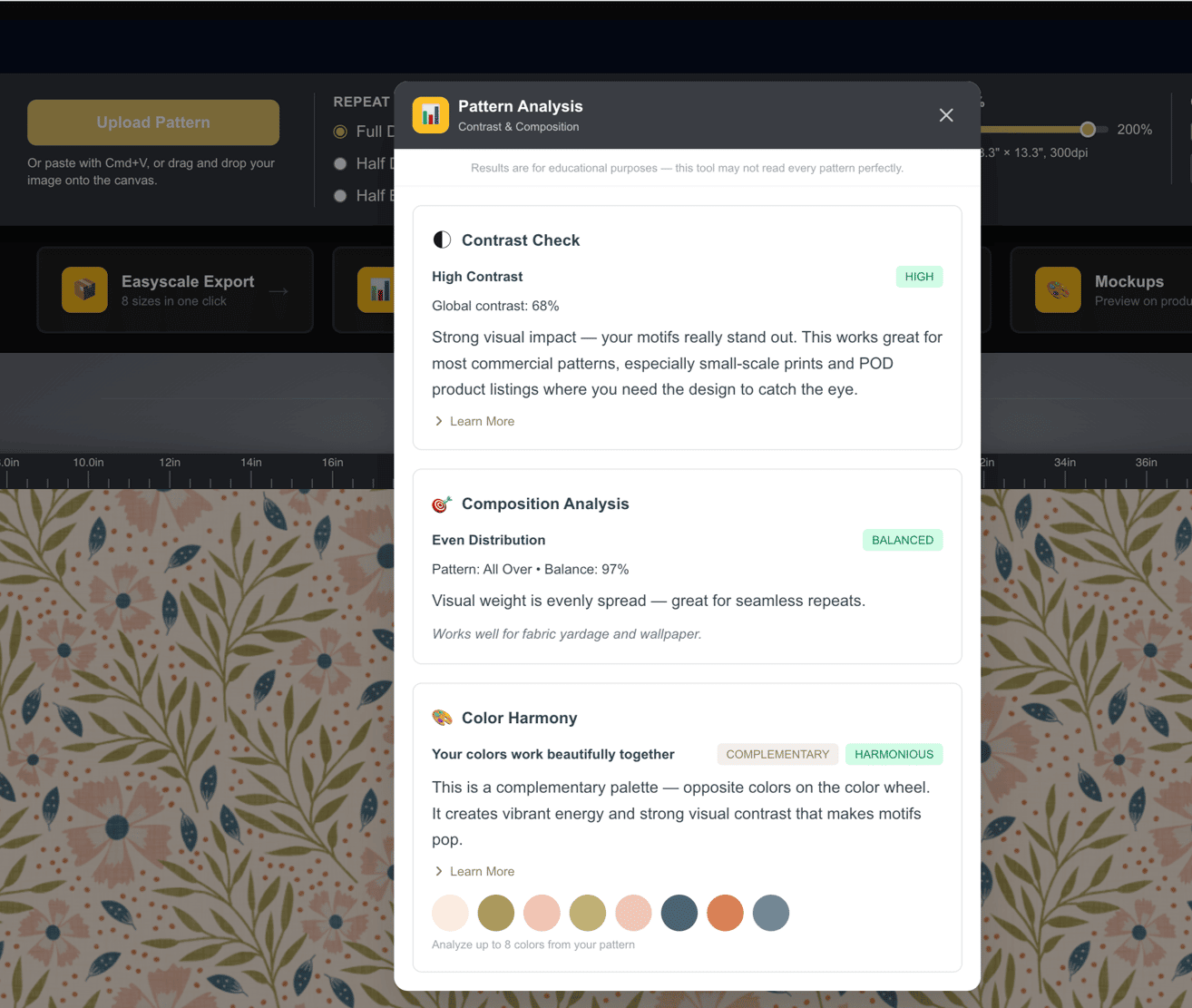This screenshot has height=1008, width=1192.
Task: Click the Composition Analysis target icon
Action: pyautogui.click(x=442, y=504)
